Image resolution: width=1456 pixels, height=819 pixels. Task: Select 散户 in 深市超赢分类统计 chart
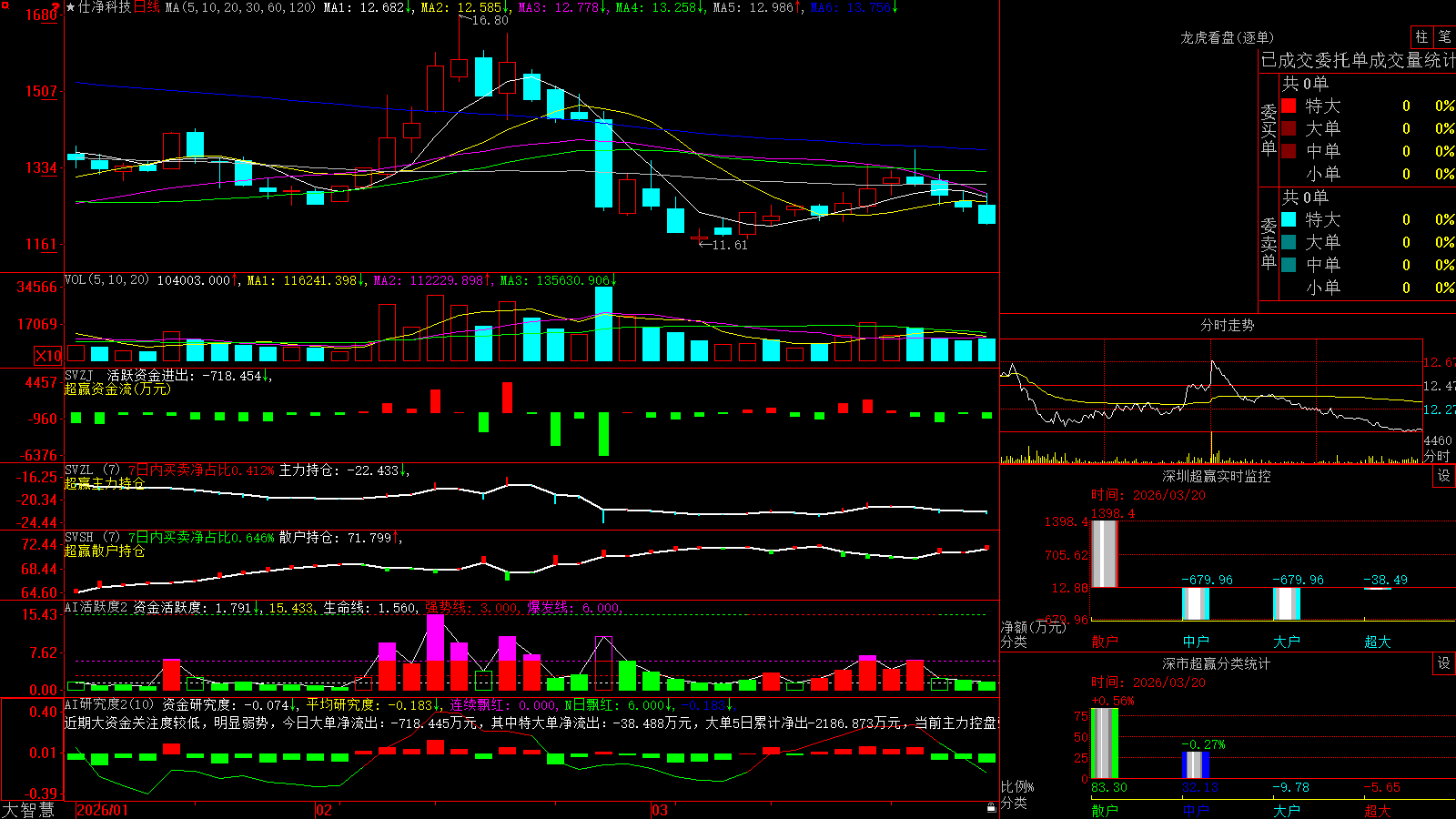point(1105,811)
